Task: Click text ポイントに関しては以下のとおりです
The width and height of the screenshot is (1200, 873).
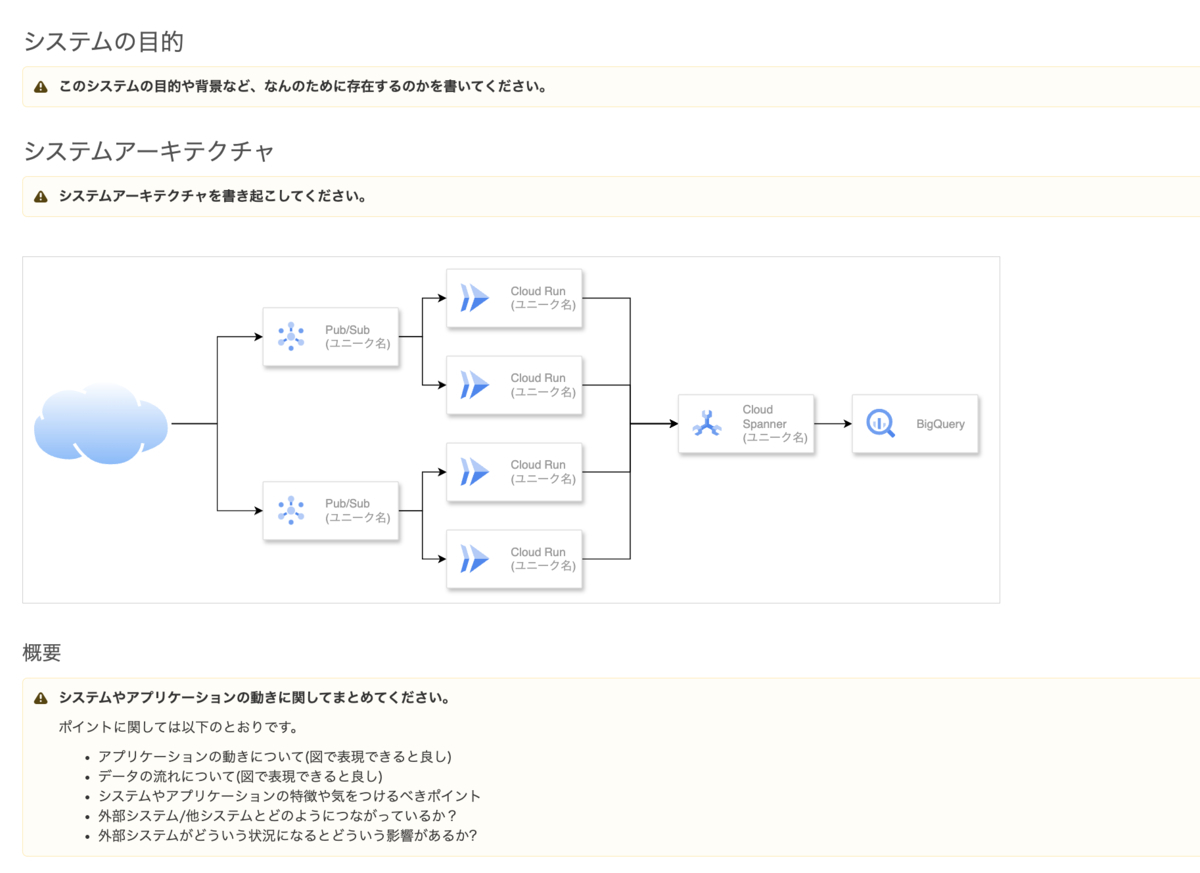Action: pyautogui.click(x=178, y=727)
